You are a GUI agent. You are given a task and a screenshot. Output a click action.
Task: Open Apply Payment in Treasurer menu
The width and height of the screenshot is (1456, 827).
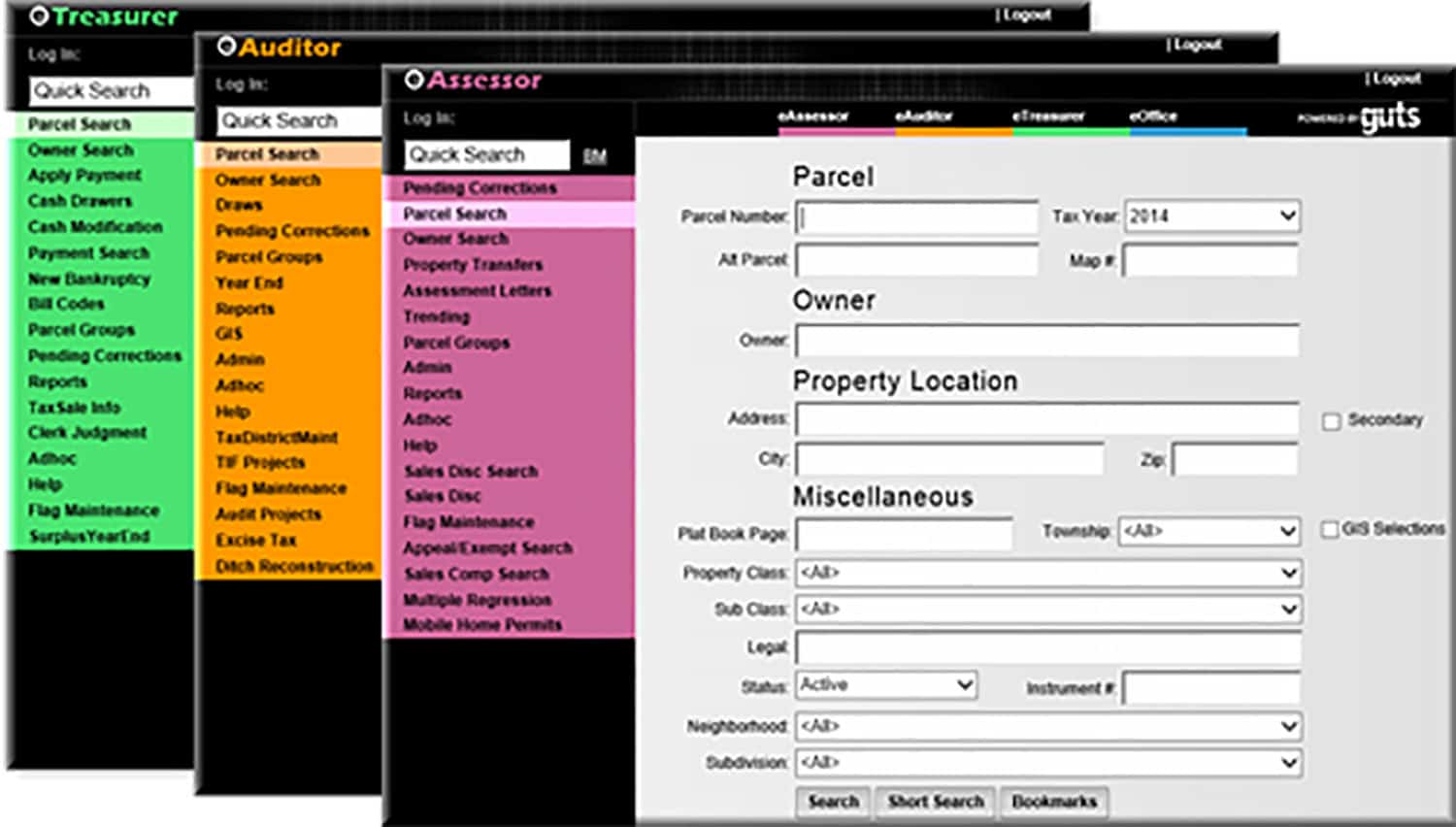(84, 176)
